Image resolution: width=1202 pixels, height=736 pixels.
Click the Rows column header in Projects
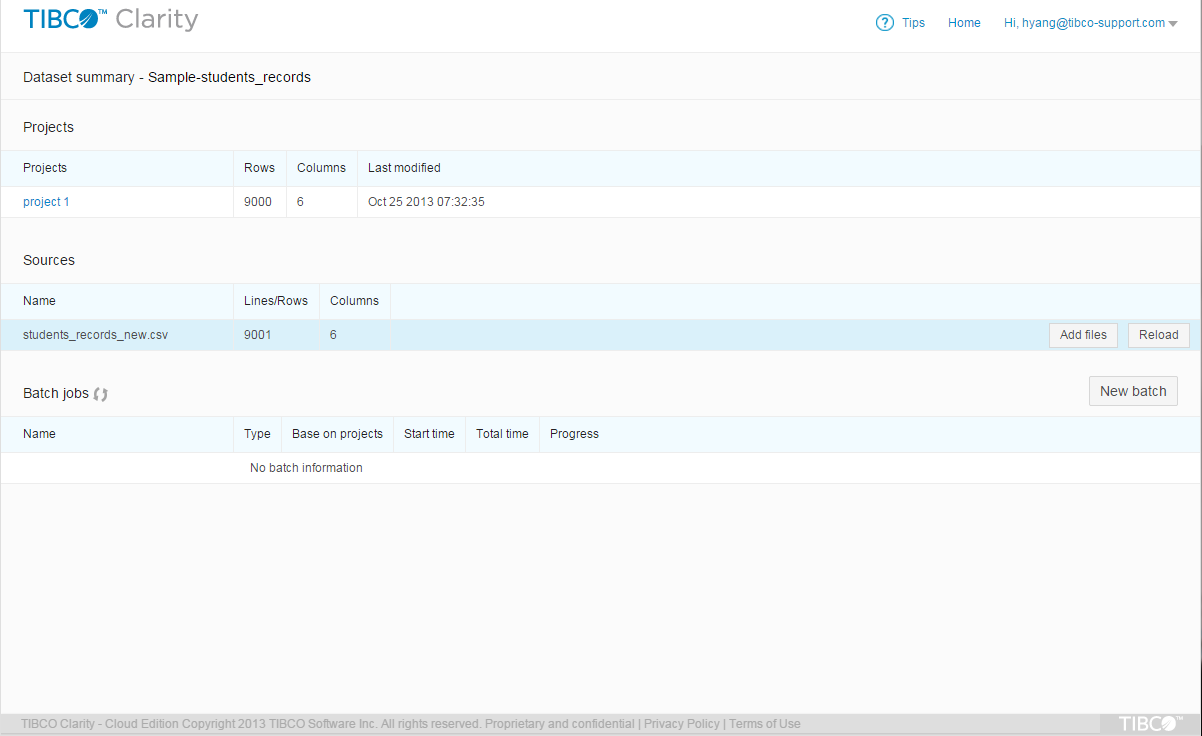[x=259, y=168]
